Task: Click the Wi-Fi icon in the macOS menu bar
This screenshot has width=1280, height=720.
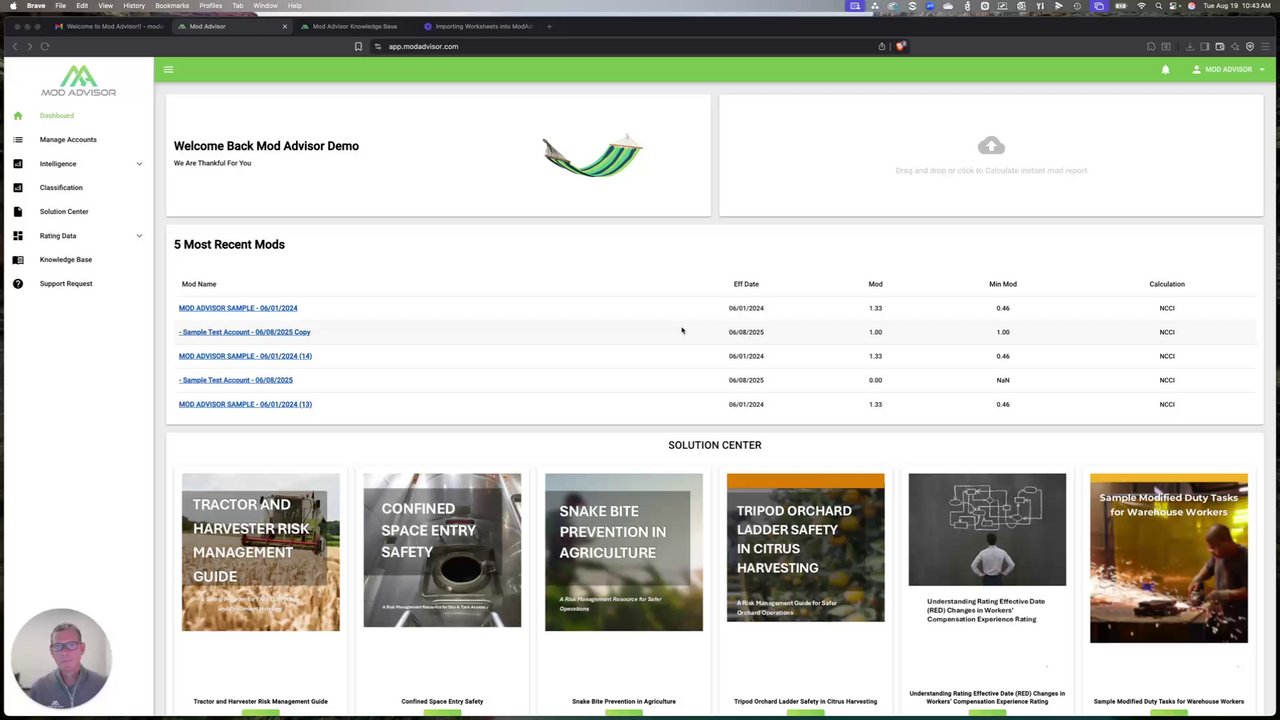Action: [x=1142, y=6]
